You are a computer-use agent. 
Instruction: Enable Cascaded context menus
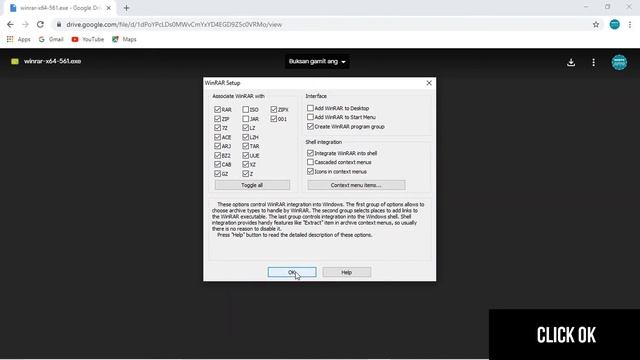tap(310, 162)
